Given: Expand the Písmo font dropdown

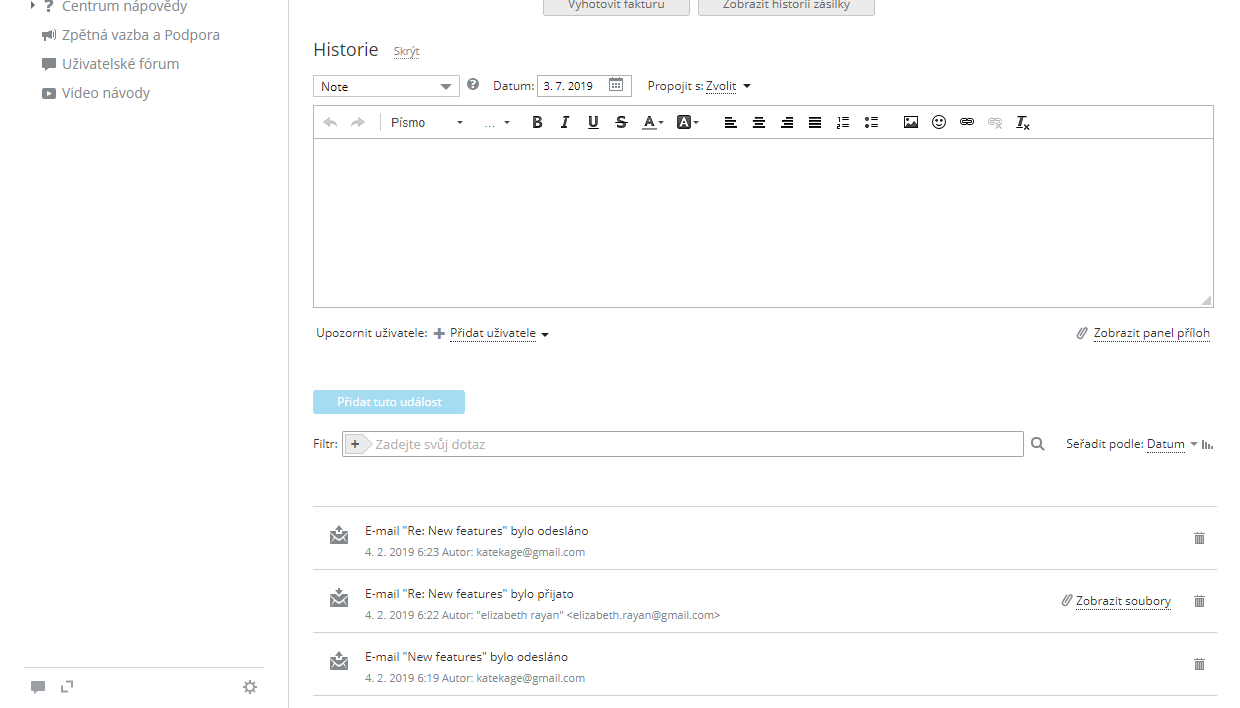Looking at the screenshot, I should 427,122.
